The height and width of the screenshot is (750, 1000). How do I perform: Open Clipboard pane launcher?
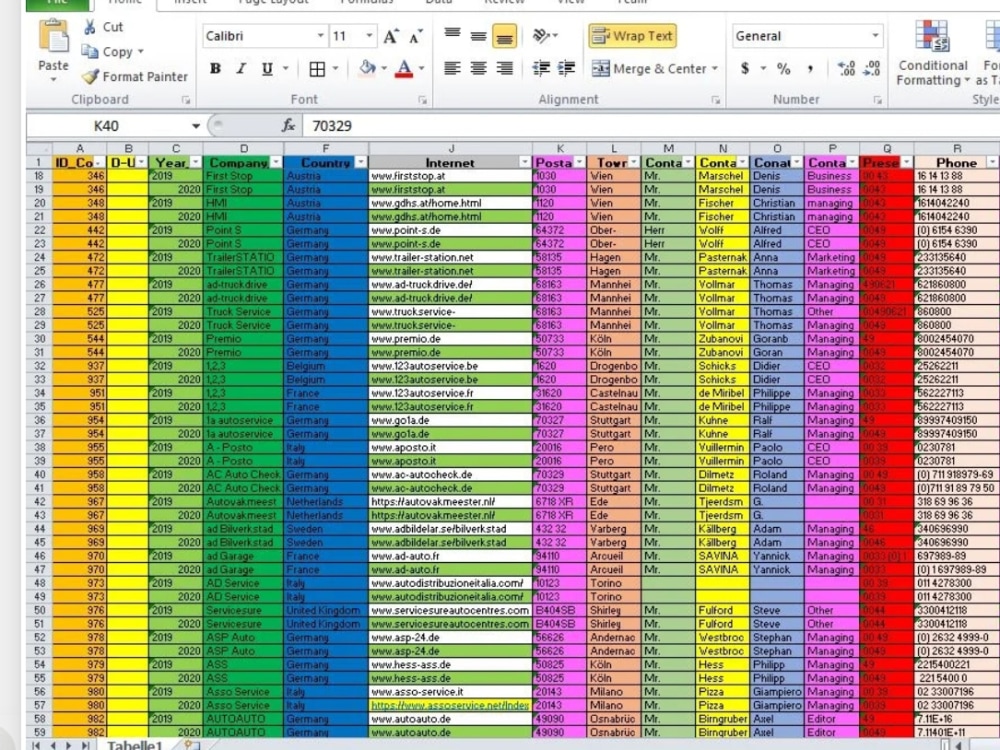(x=186, y=100)
